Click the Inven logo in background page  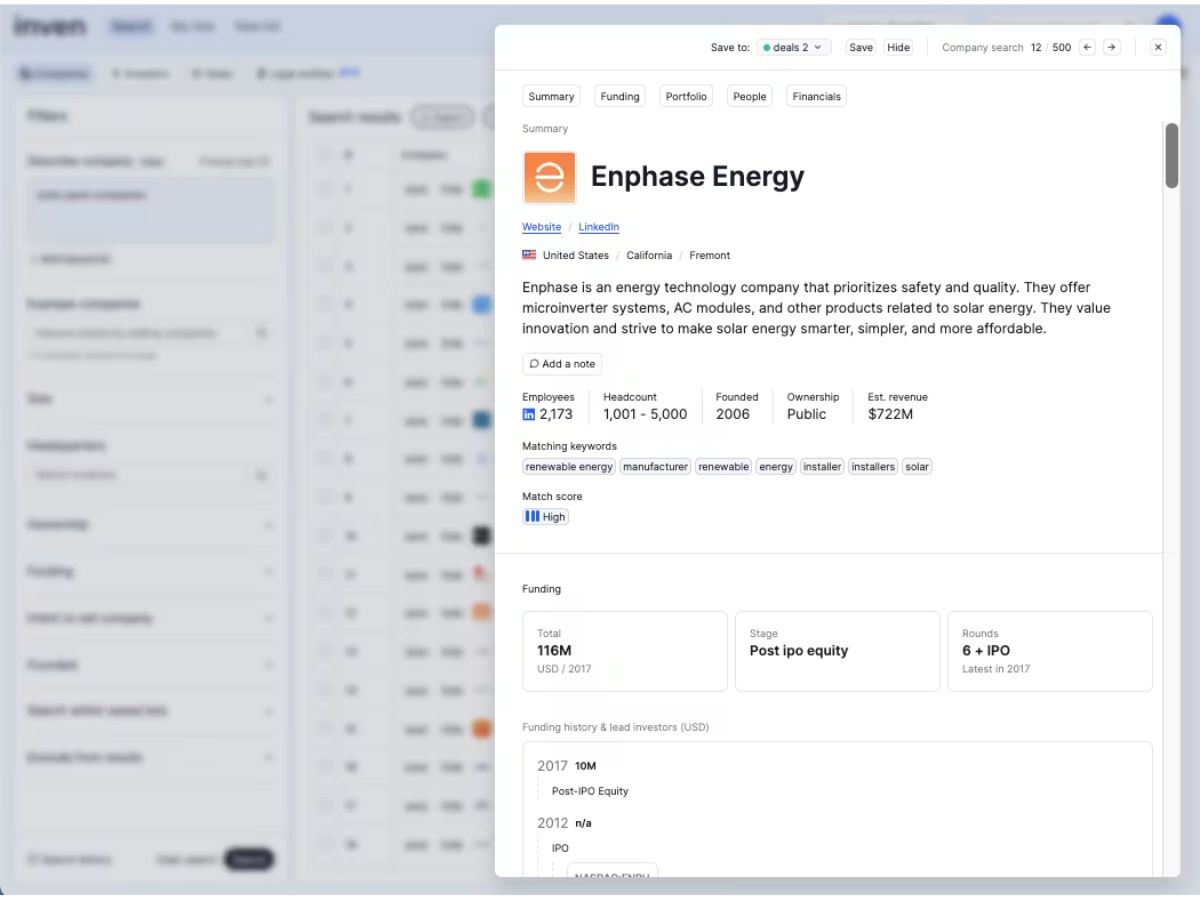50,27
